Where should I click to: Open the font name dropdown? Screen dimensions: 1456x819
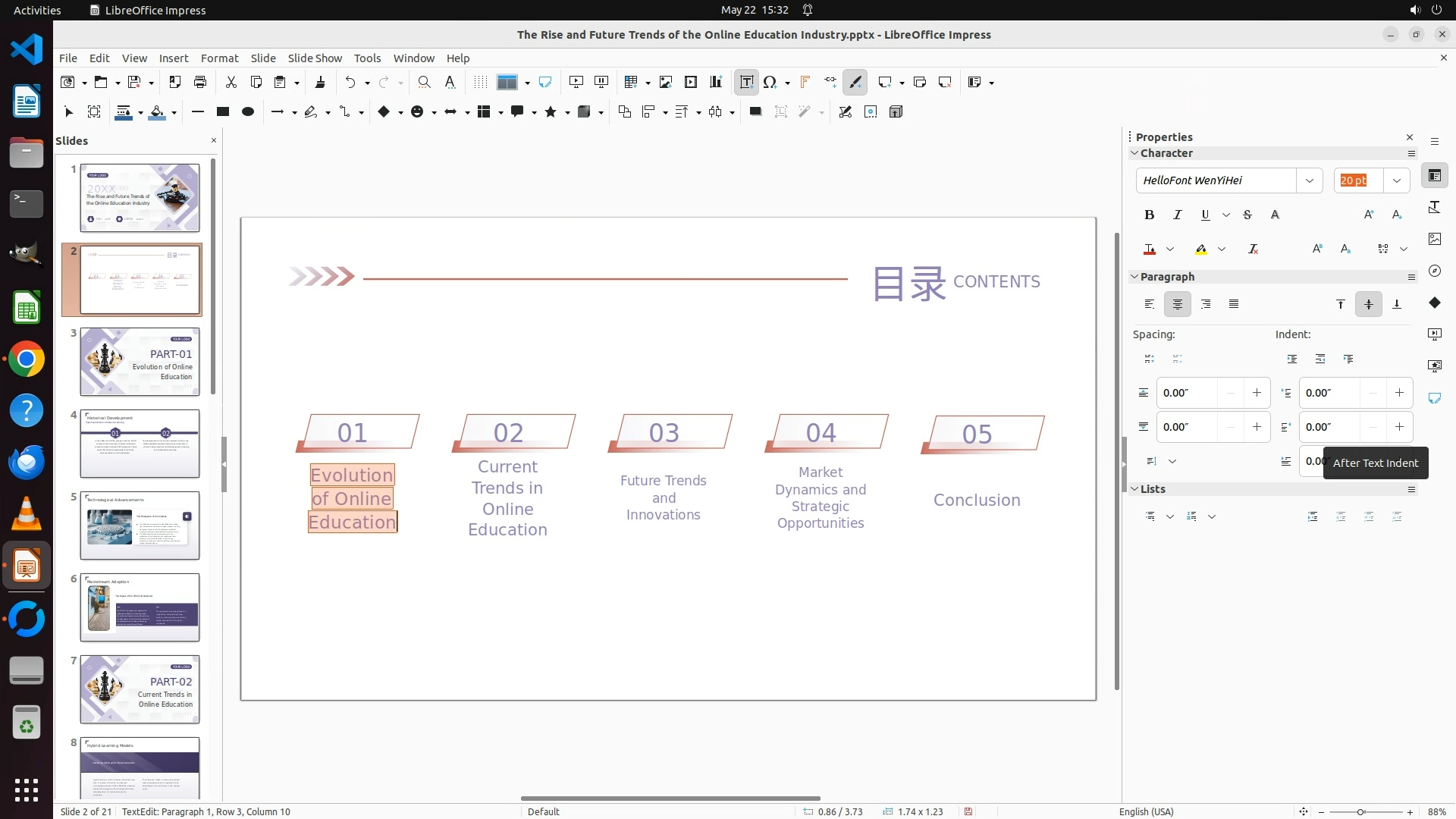point(1309,180)
